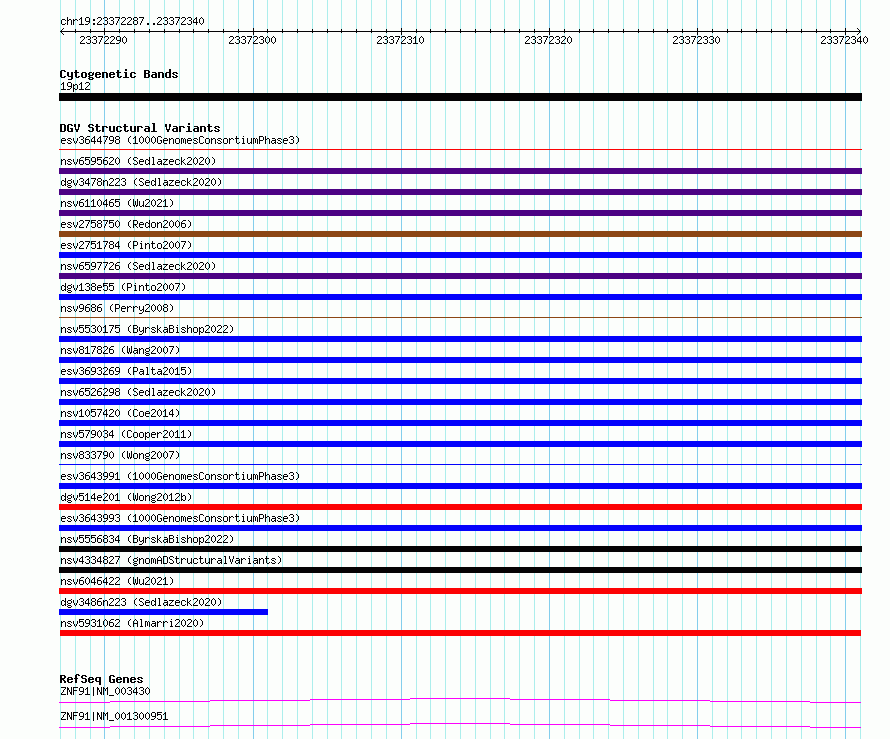Image resolution: width=890 pixels, height=739 pixels.
Task: Click the purple bar under nsv6595620
Action: pos(460,171)
